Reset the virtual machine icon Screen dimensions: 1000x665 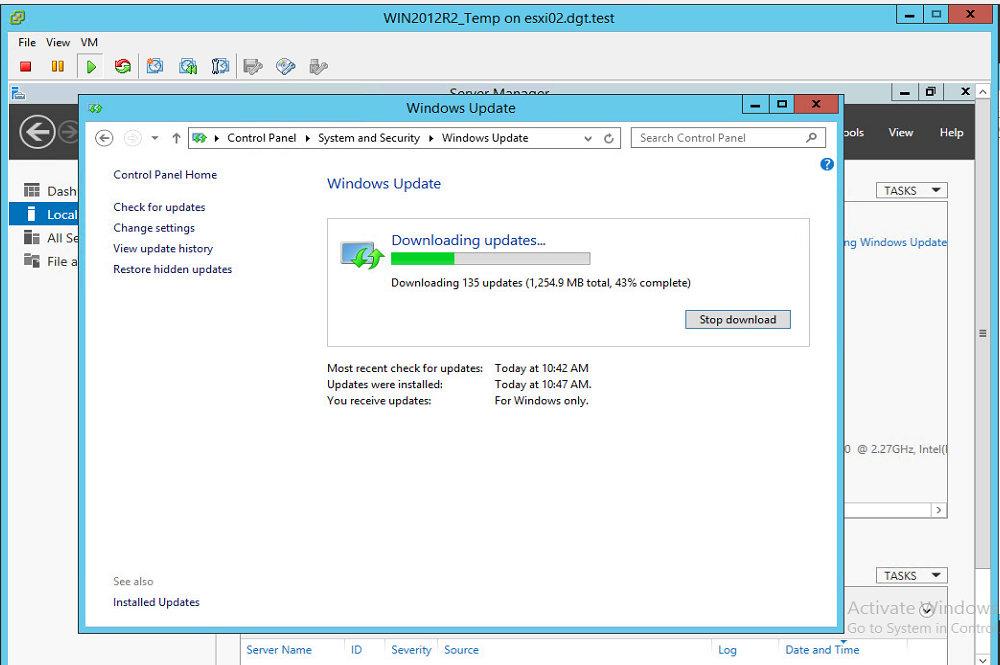tap(122, 66)
